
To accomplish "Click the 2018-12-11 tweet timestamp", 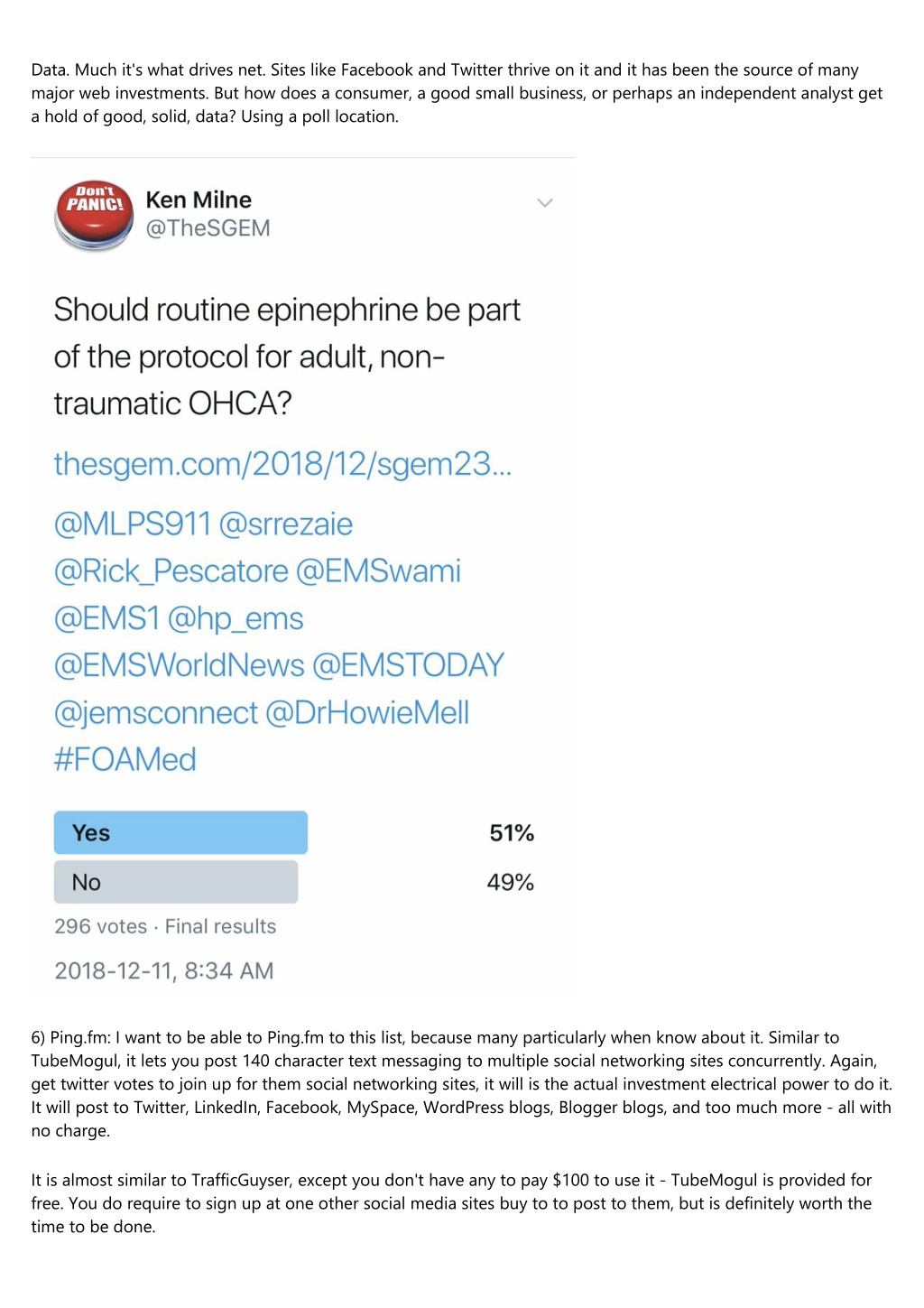I will 163,971.
